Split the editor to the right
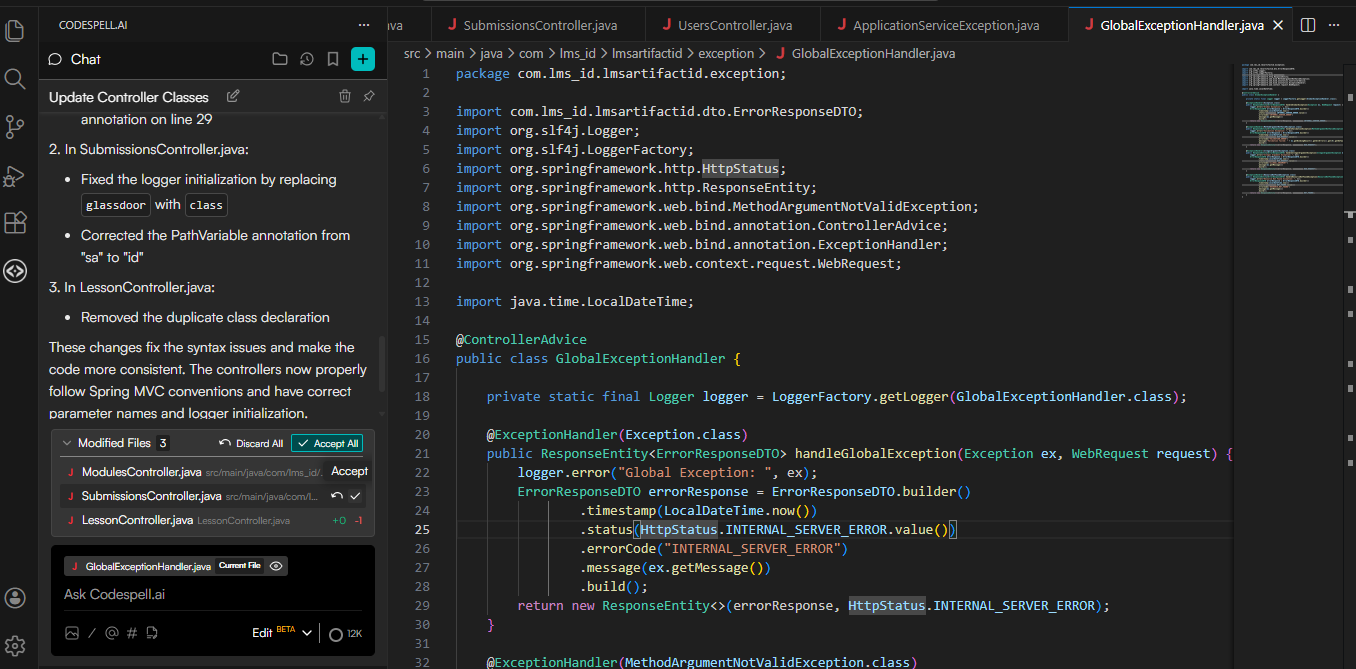The height and width of the screenshot is (669, 1356). pyautogui.click(x=1308, y=25)
